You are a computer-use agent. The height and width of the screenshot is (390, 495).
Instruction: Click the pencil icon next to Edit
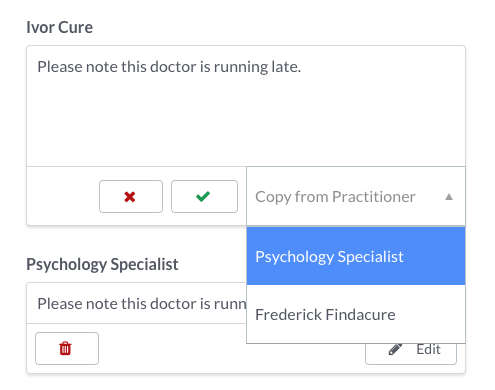tap(395, 349)
